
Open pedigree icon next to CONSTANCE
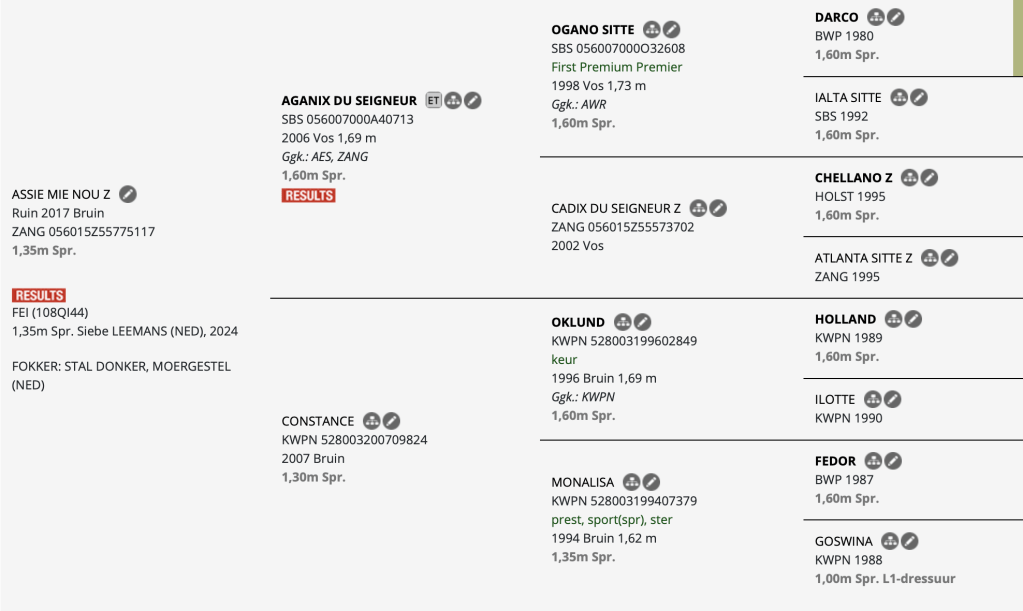pos(372,421)
